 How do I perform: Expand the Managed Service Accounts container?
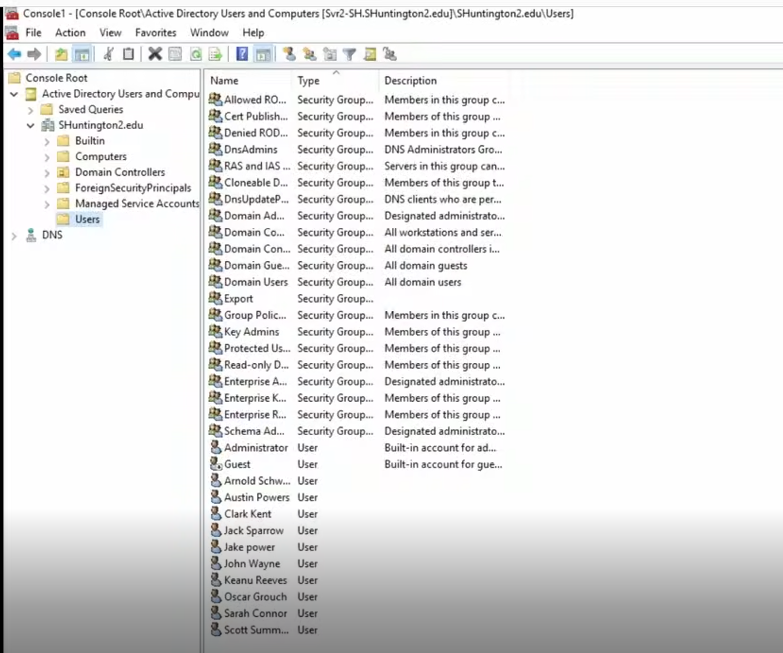click(x=47, y=204)
